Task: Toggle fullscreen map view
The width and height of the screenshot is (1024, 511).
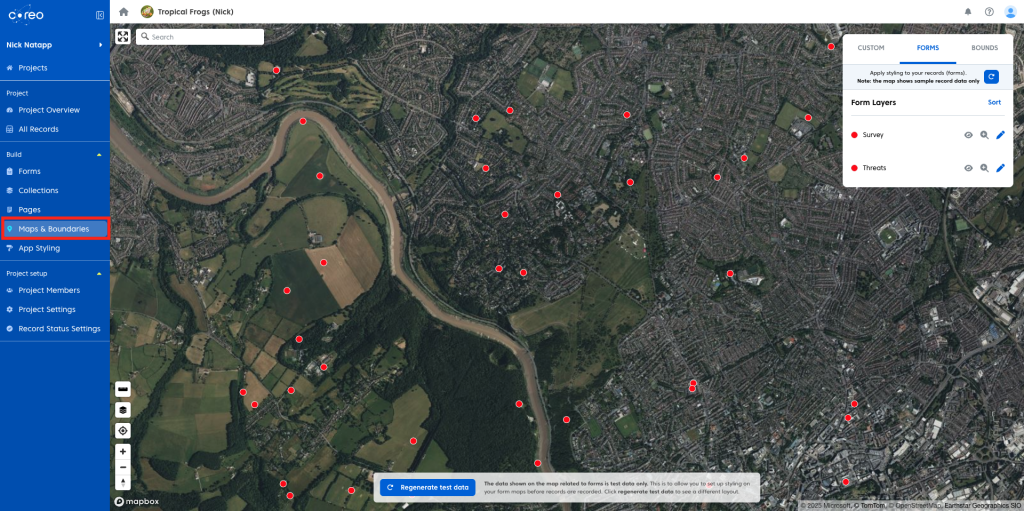Action: [x=123, y=37]
